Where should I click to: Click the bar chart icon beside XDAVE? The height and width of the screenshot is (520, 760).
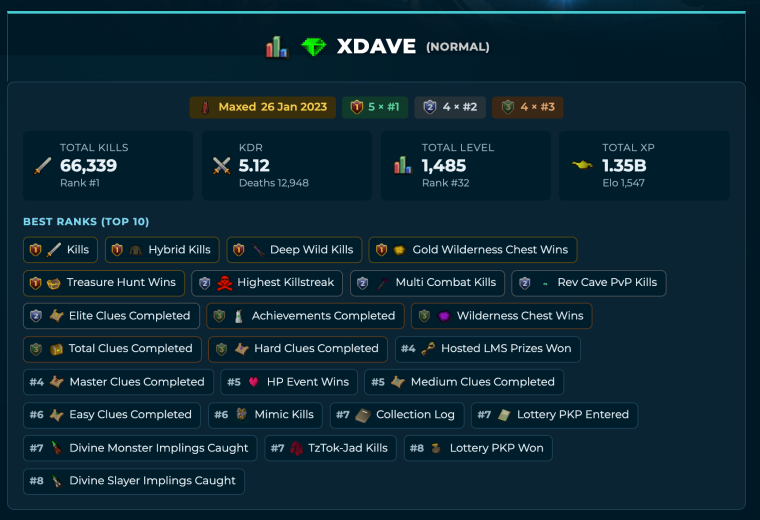pyautogui.click(x=277, y=47)
